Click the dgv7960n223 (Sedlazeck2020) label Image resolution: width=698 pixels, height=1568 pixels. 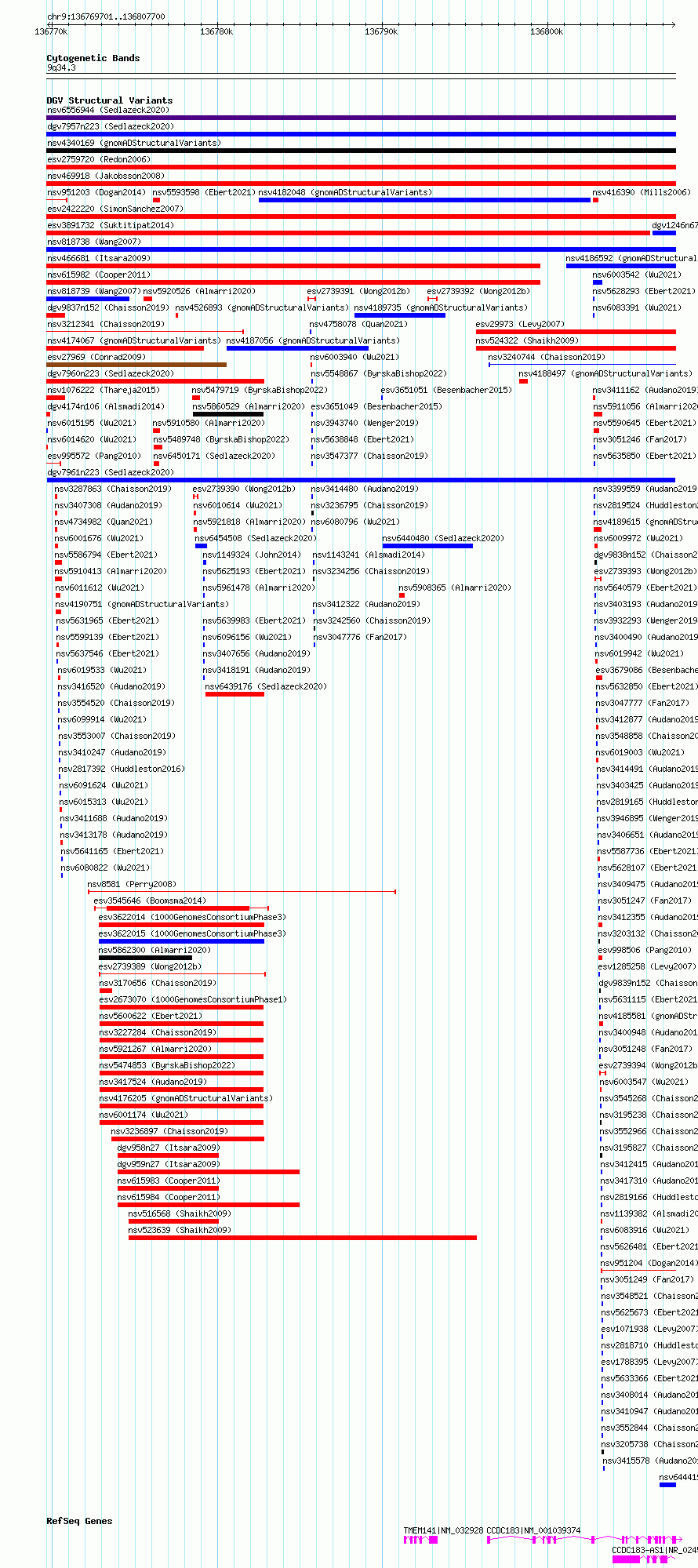point(111,373)
